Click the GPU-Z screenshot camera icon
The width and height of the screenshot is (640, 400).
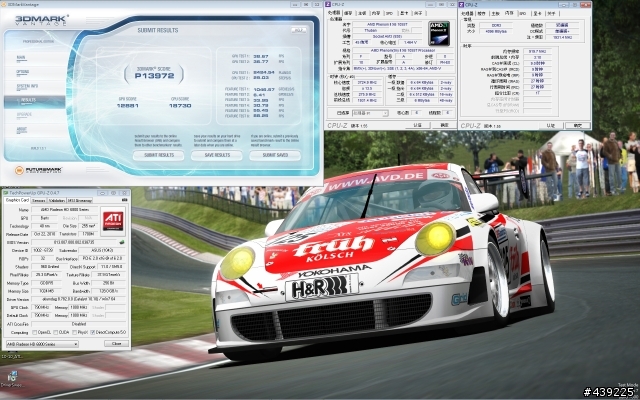125,200
